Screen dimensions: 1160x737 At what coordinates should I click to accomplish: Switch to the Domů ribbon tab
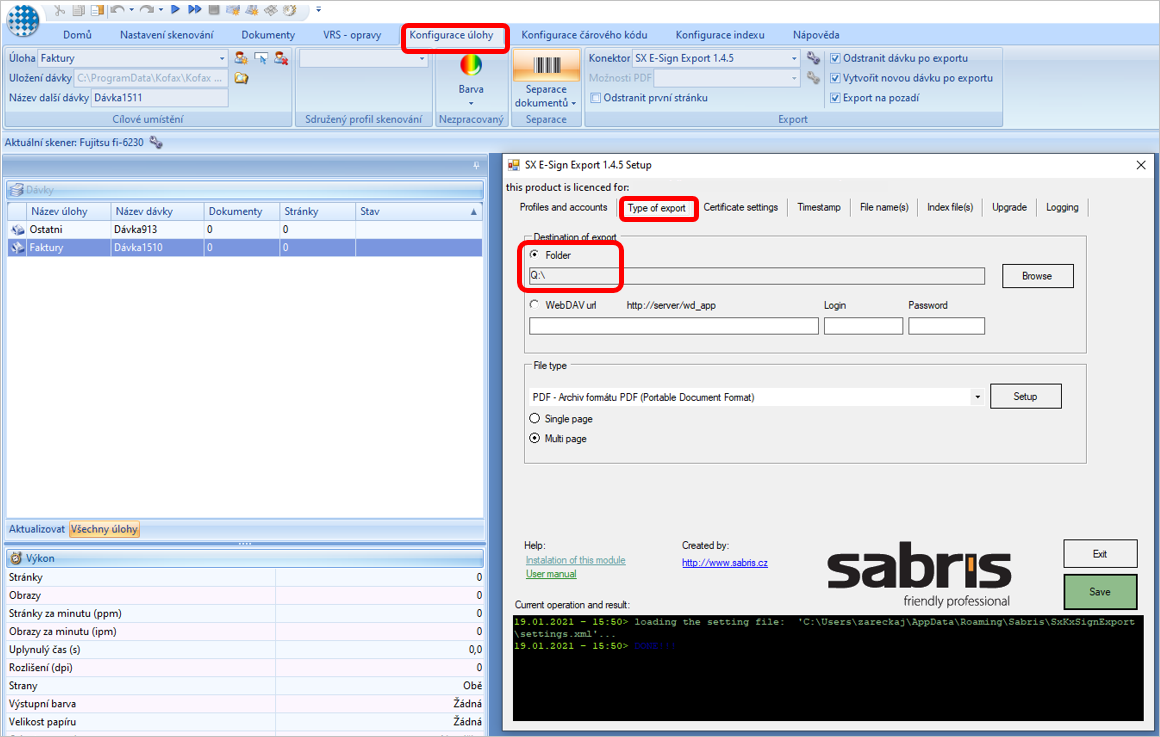(78, 35)
